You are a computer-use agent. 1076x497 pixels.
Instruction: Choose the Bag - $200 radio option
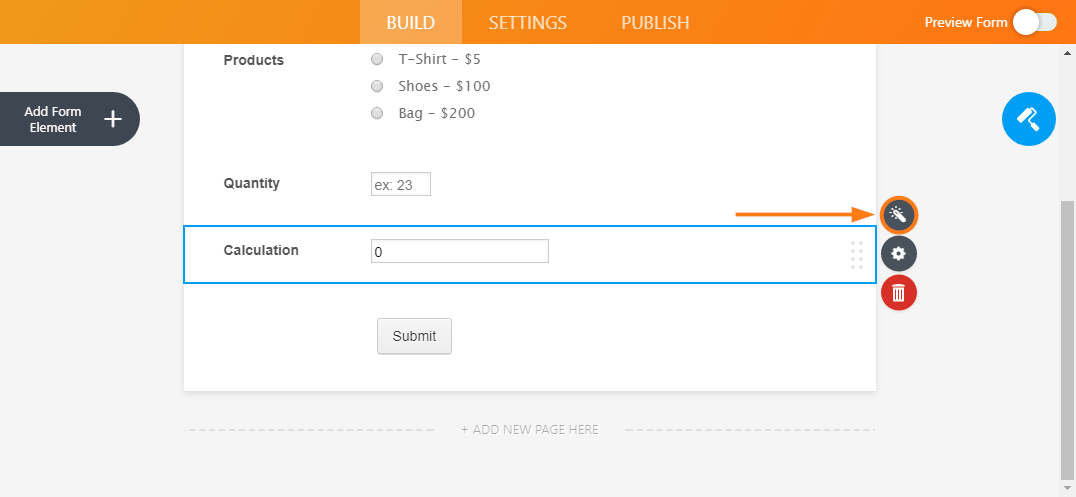point(377,113)
